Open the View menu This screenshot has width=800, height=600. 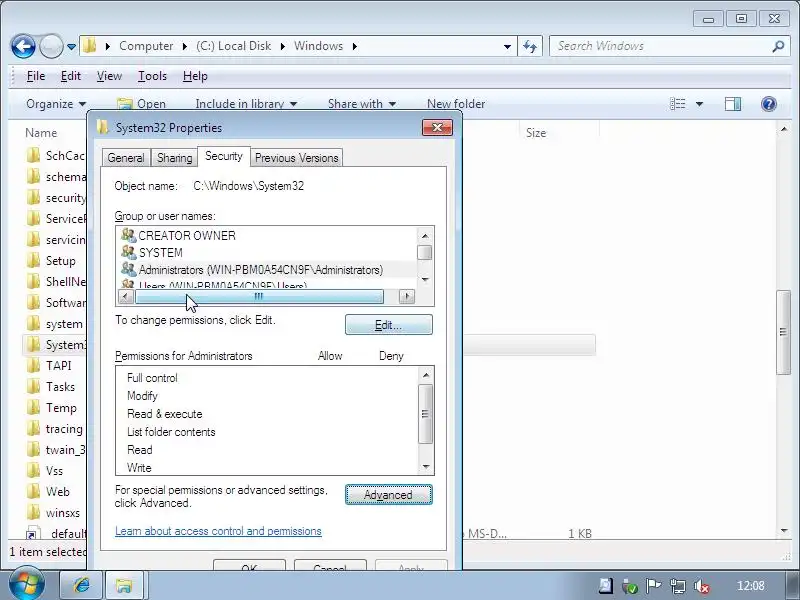coord(109,76)
